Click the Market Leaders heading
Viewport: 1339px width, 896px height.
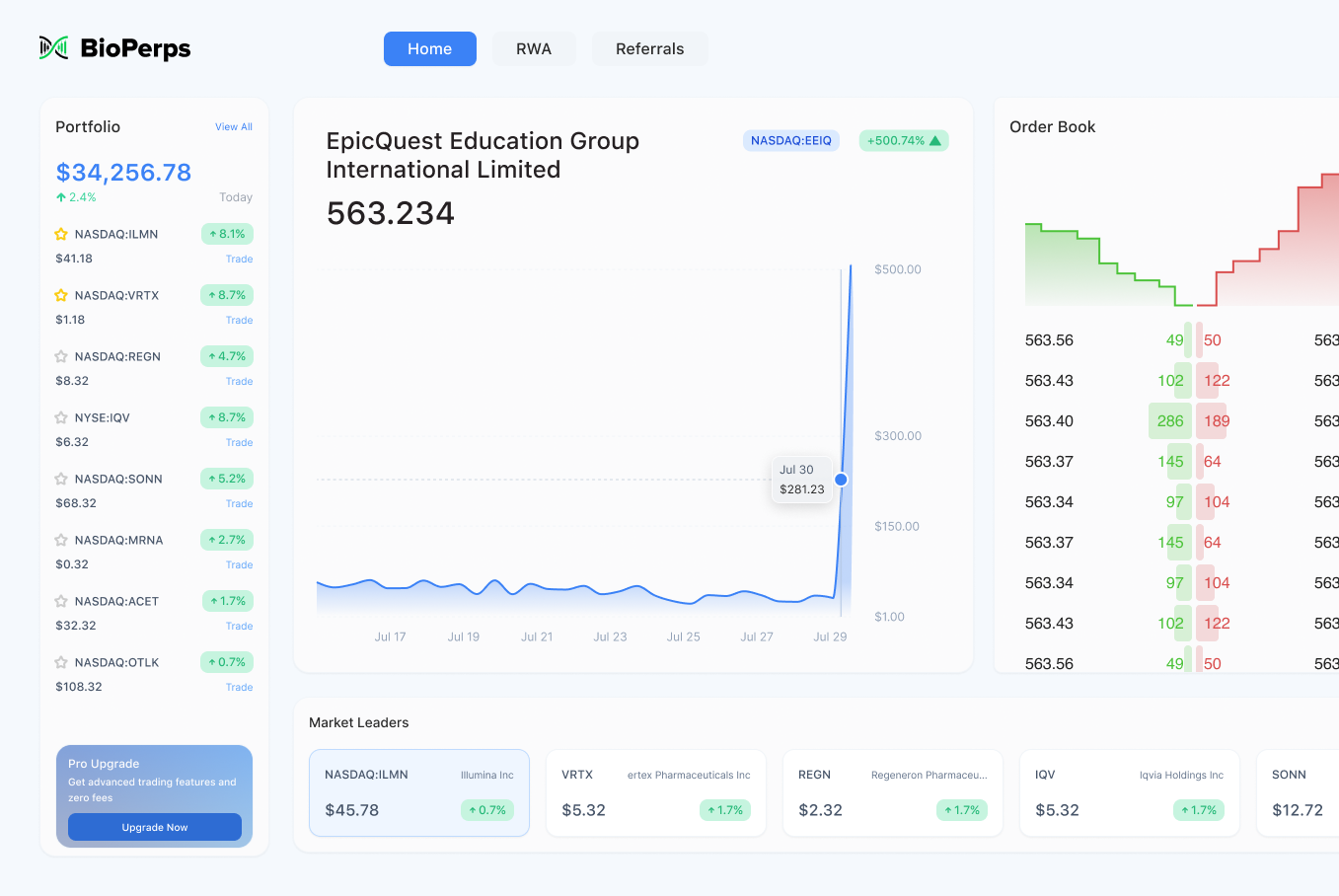(358, 723)
